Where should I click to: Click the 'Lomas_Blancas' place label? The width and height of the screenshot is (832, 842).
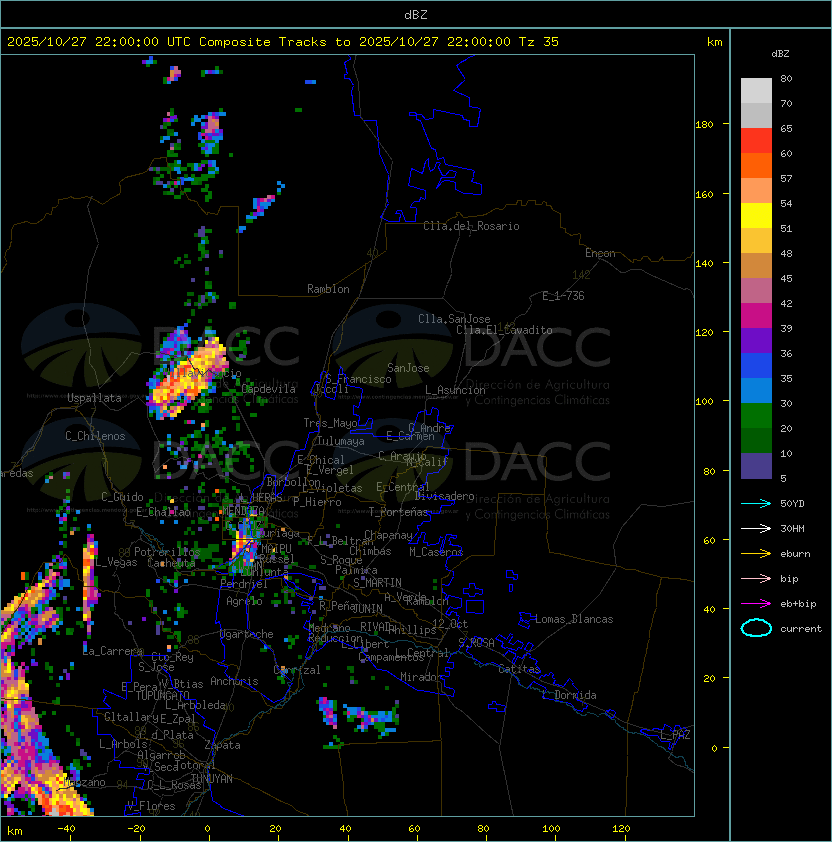coord(574,619)
